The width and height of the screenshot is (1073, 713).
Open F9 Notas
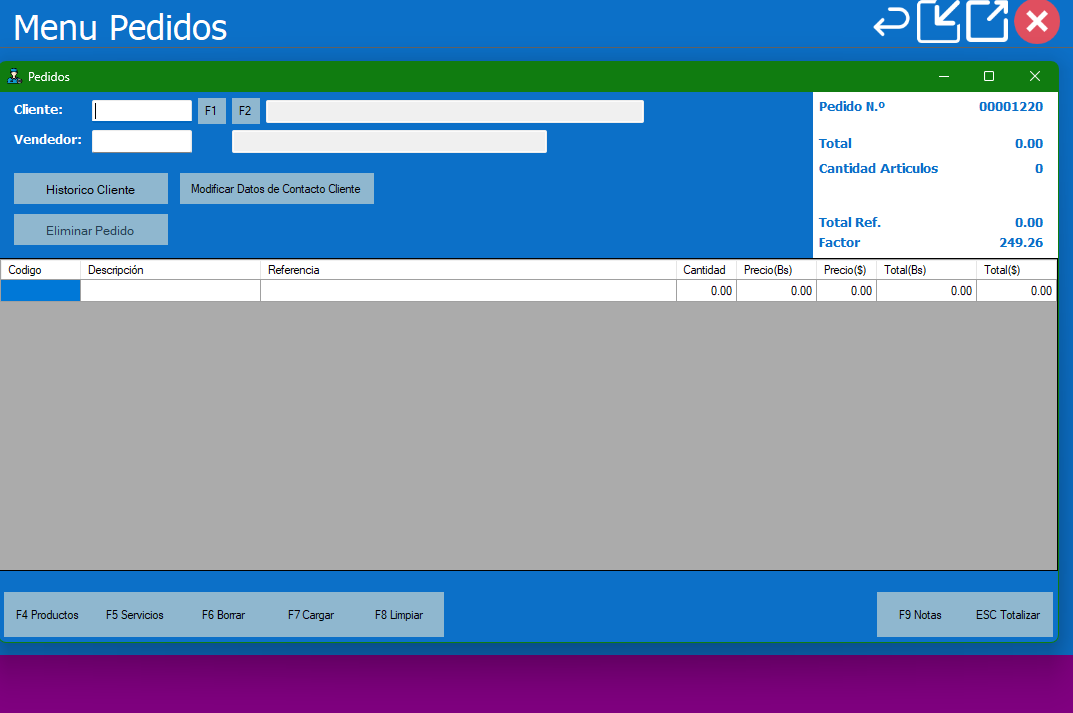[920, 615]
